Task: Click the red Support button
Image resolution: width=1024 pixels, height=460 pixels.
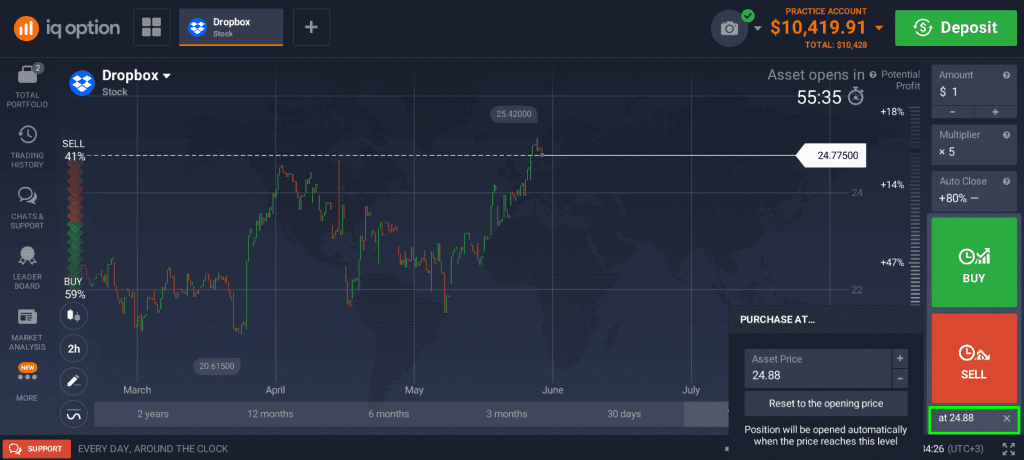Action: (37, 449)
